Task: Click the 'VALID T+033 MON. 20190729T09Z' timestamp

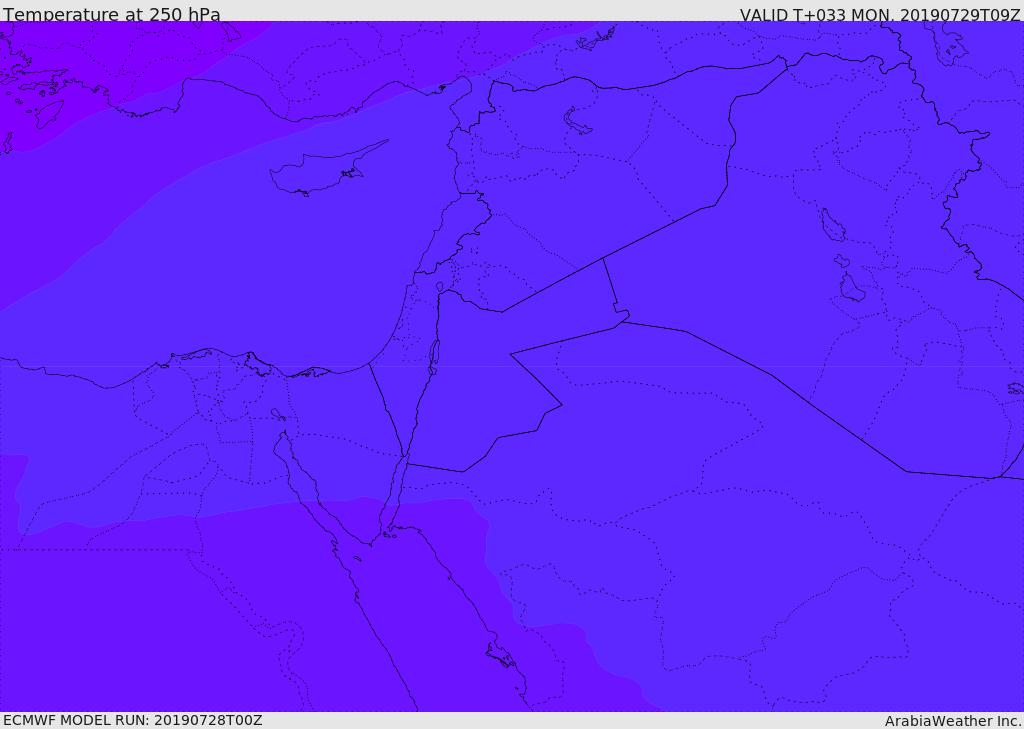Action: (880, 15)
